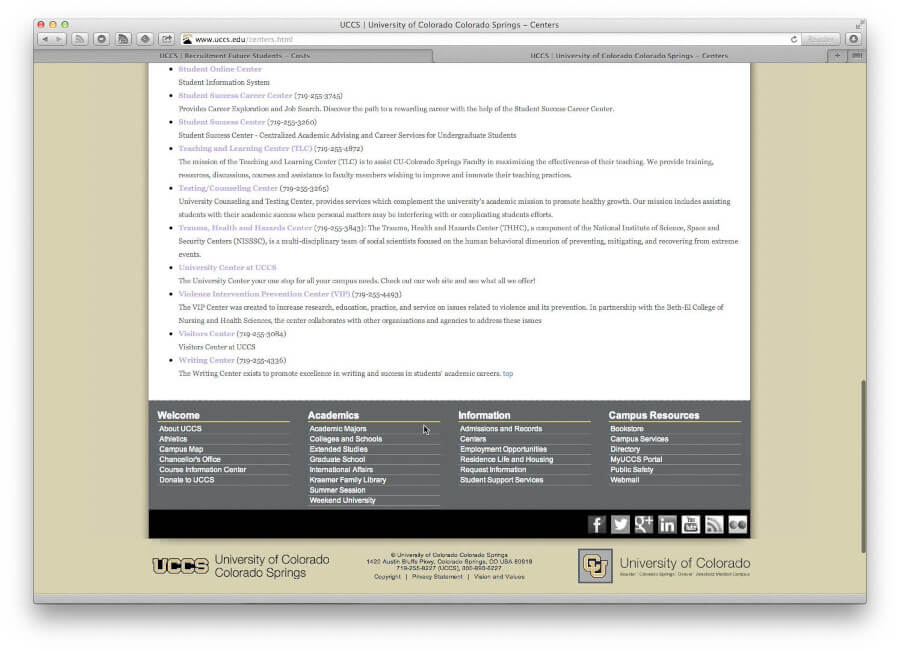
Task: Open the Twitter icon in the footer
Action: [x=620, y=524]
